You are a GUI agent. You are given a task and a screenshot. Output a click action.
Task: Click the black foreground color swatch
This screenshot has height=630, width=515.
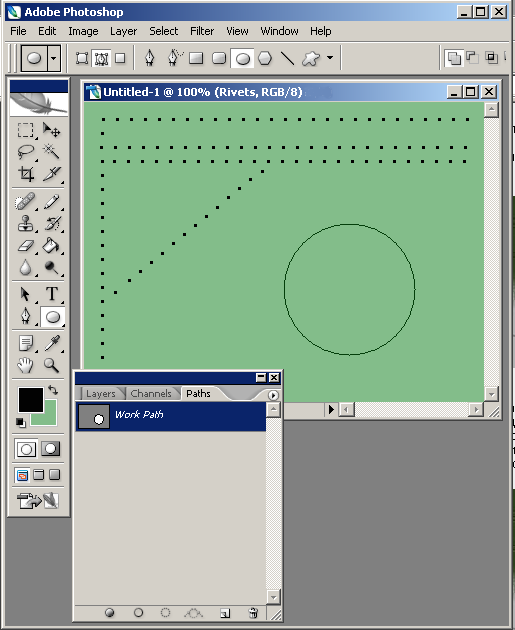(x=31, y=400)
